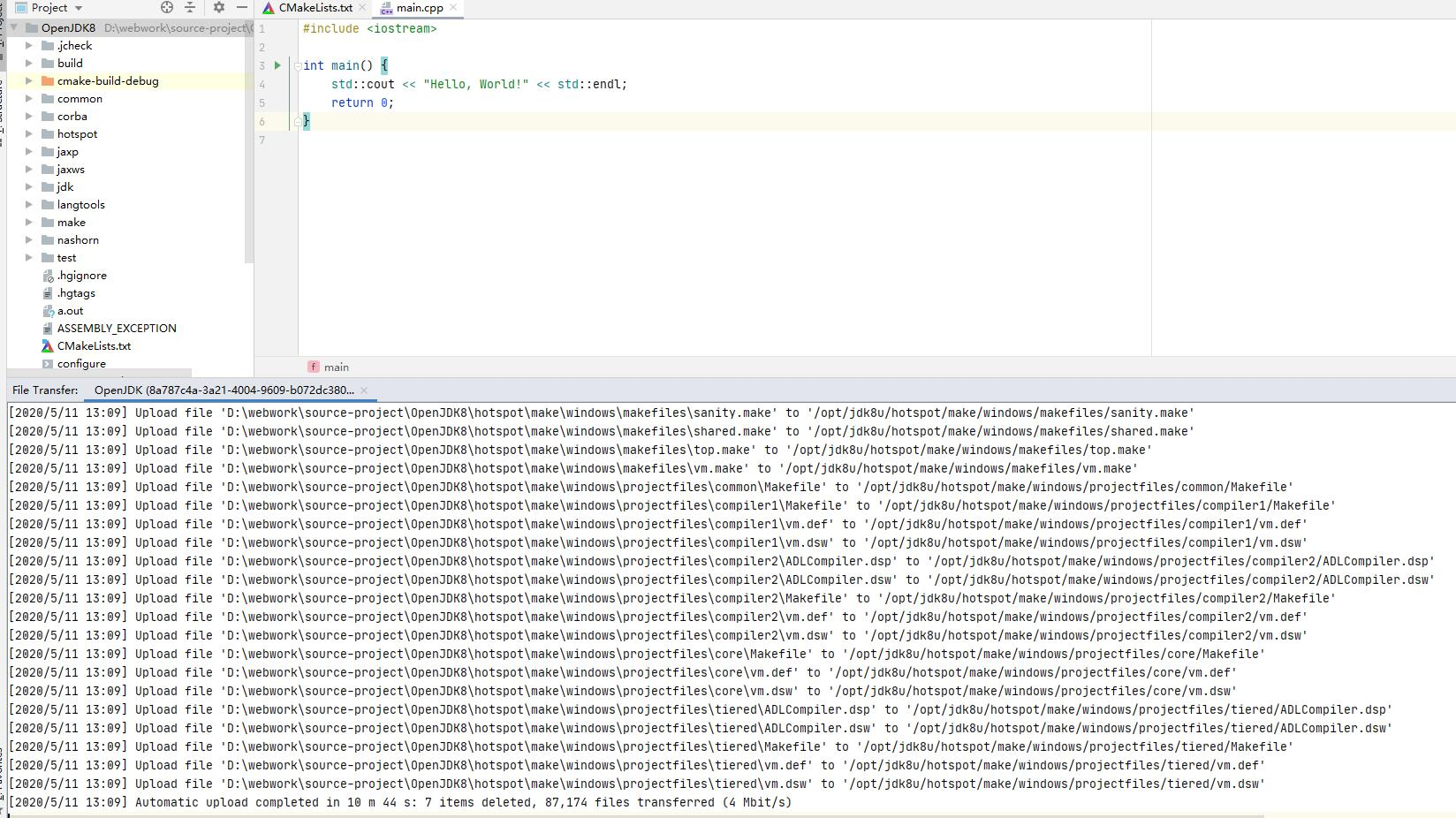The image size is (1456, 818).
Task: Click the a.out binary file icon
Action: (48, 310)
